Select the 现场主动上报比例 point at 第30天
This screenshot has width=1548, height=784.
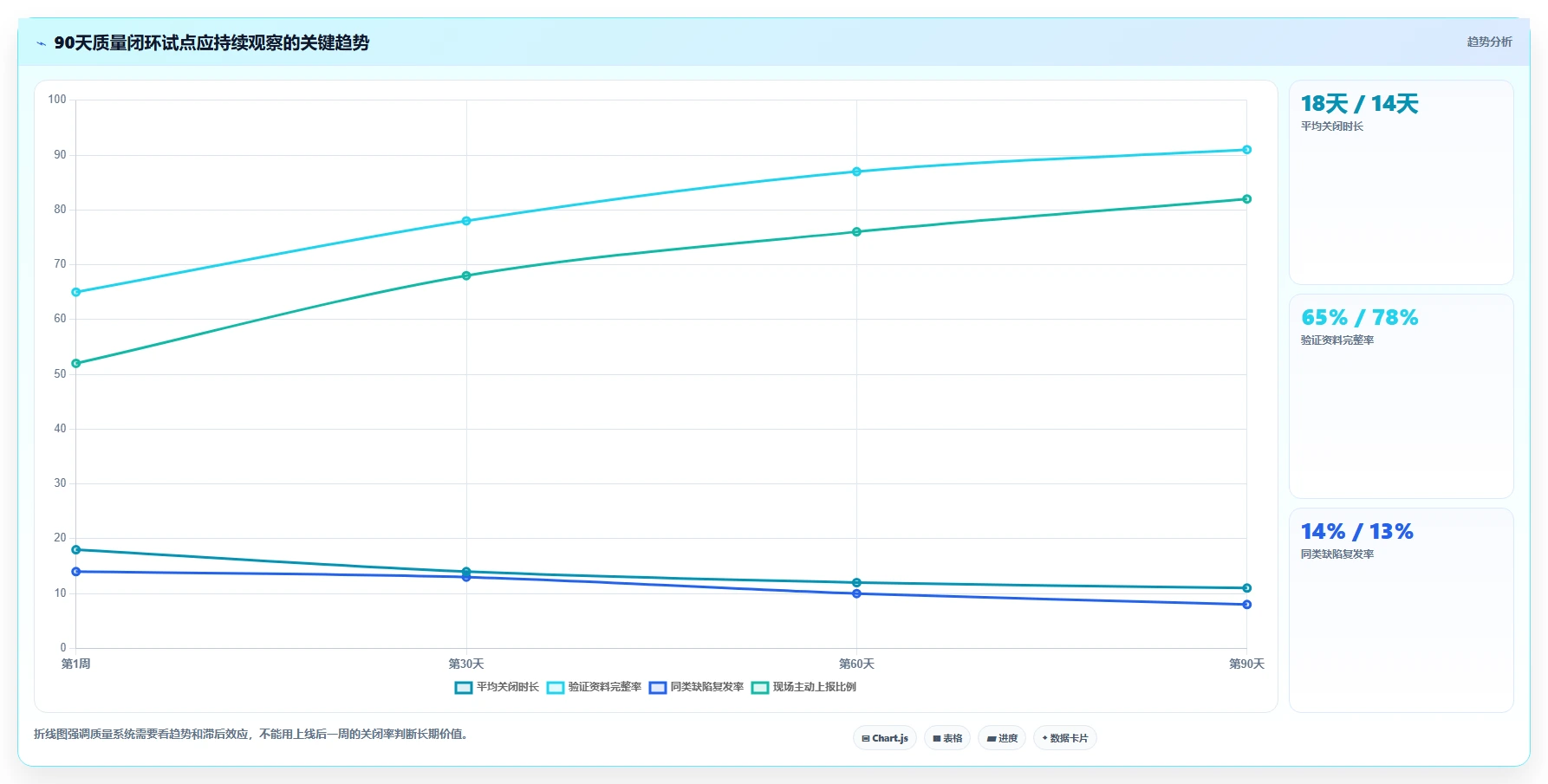coord(466,275)
